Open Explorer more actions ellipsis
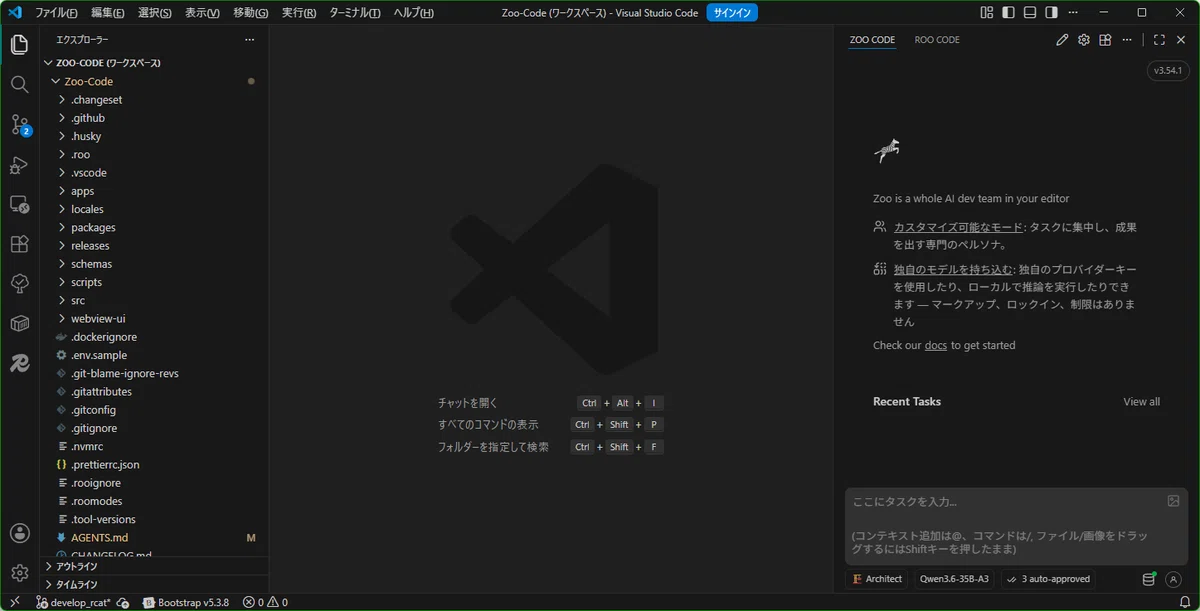Viewport: 1200px width, 611px height. click(250, 40)
